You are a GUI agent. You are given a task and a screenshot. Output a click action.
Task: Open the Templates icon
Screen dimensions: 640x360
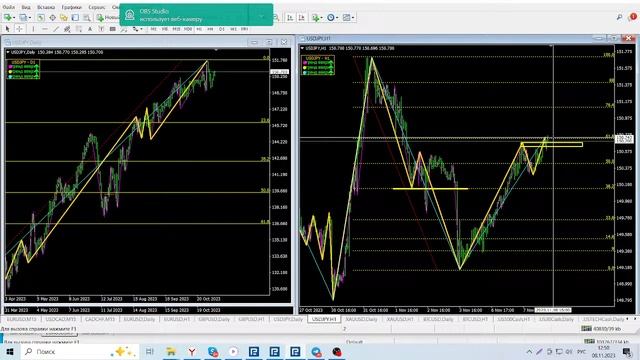click(x=347, y=18)
